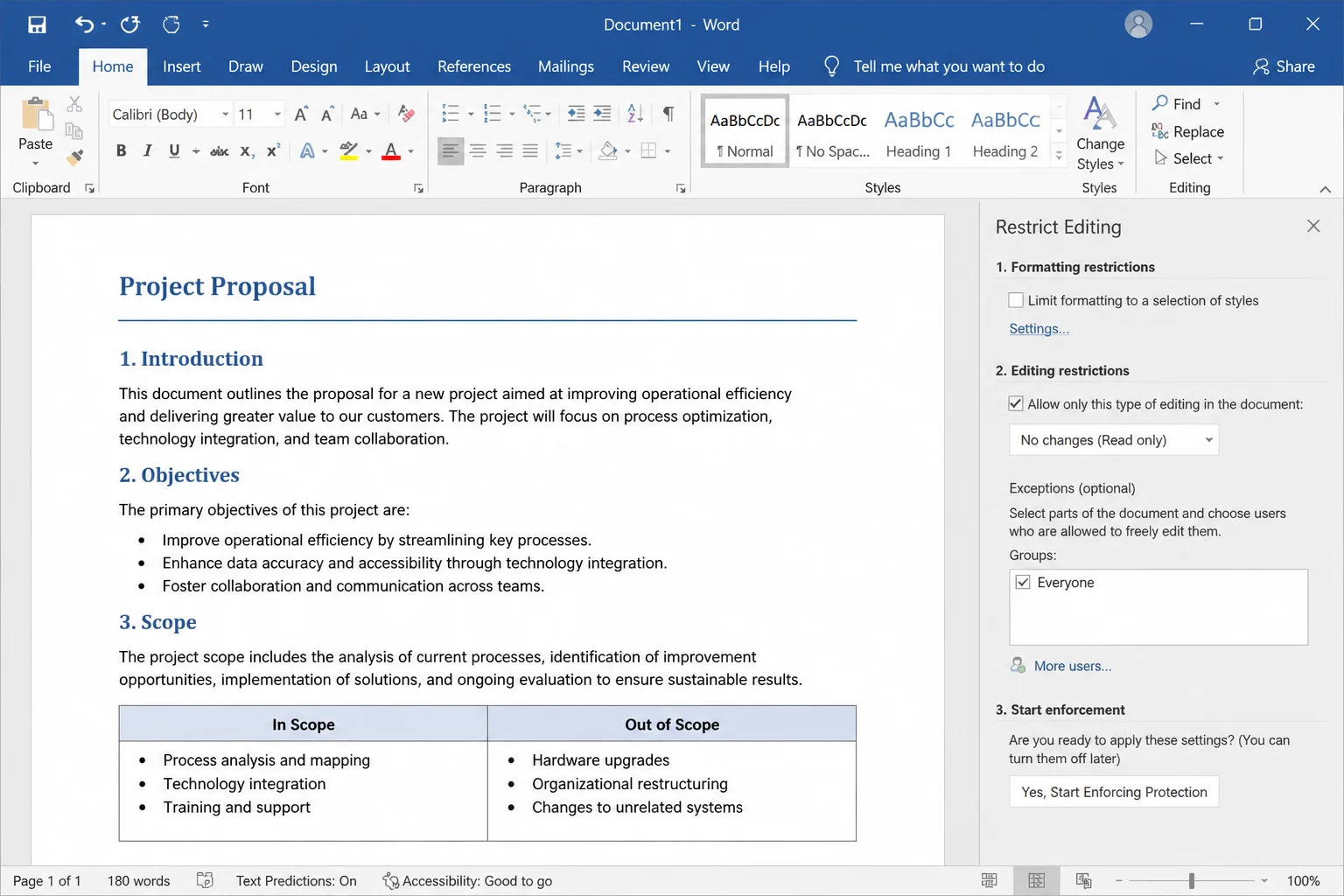Open the user account avatar

(1137, 24)
